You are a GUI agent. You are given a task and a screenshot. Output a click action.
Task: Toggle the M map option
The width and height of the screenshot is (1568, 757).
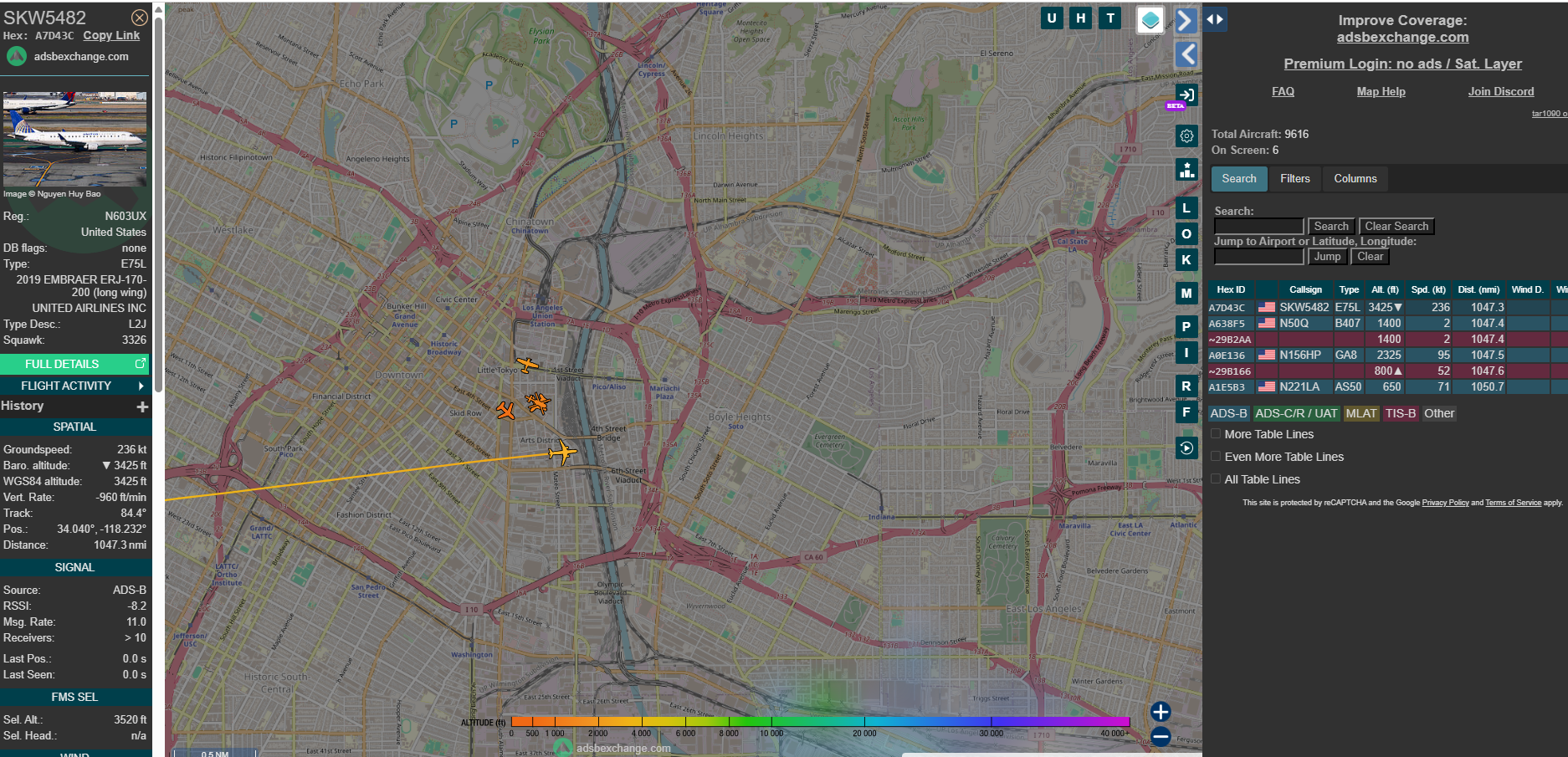point(1186,294)
